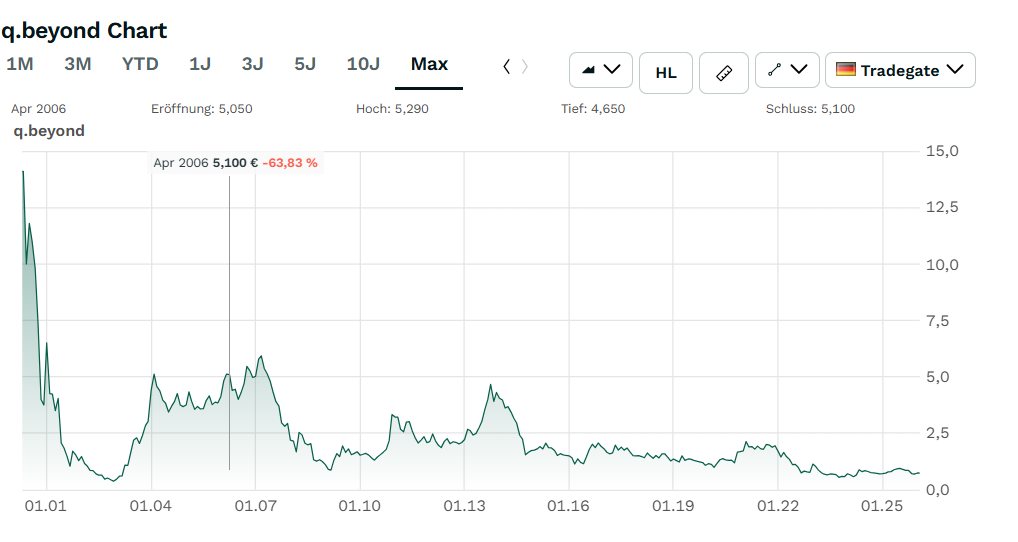Select the 10J time range tab
Screen dimensions: 1018x542
pyautogui.click(x=363, y=64)
